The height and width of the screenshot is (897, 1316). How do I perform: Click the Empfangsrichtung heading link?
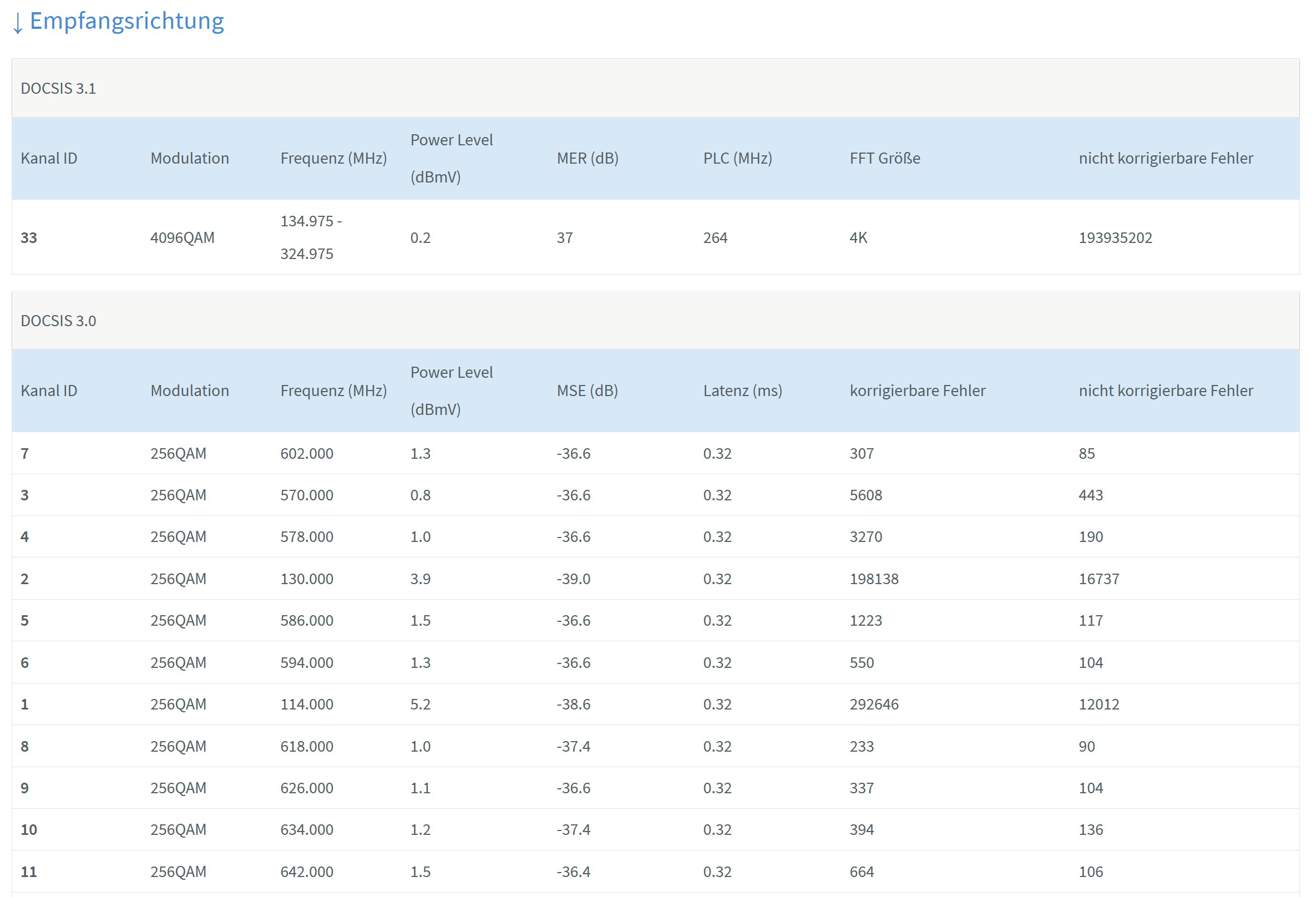(x=127, y=21)
